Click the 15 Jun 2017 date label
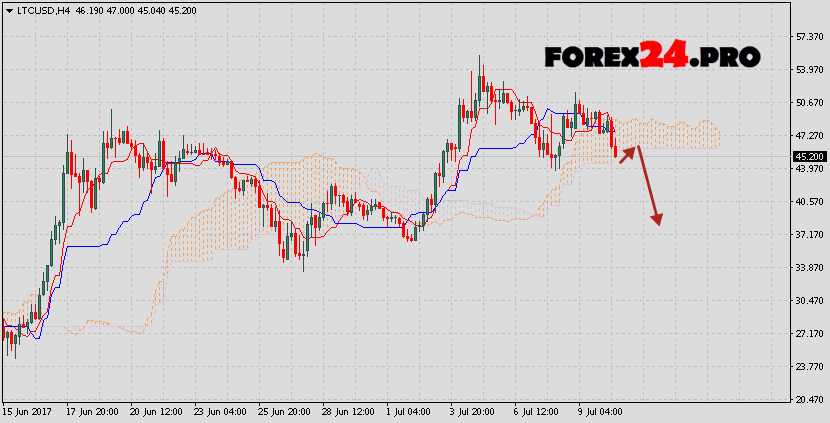This screenshot has height=423, width=830. click(x=27, y=411)
